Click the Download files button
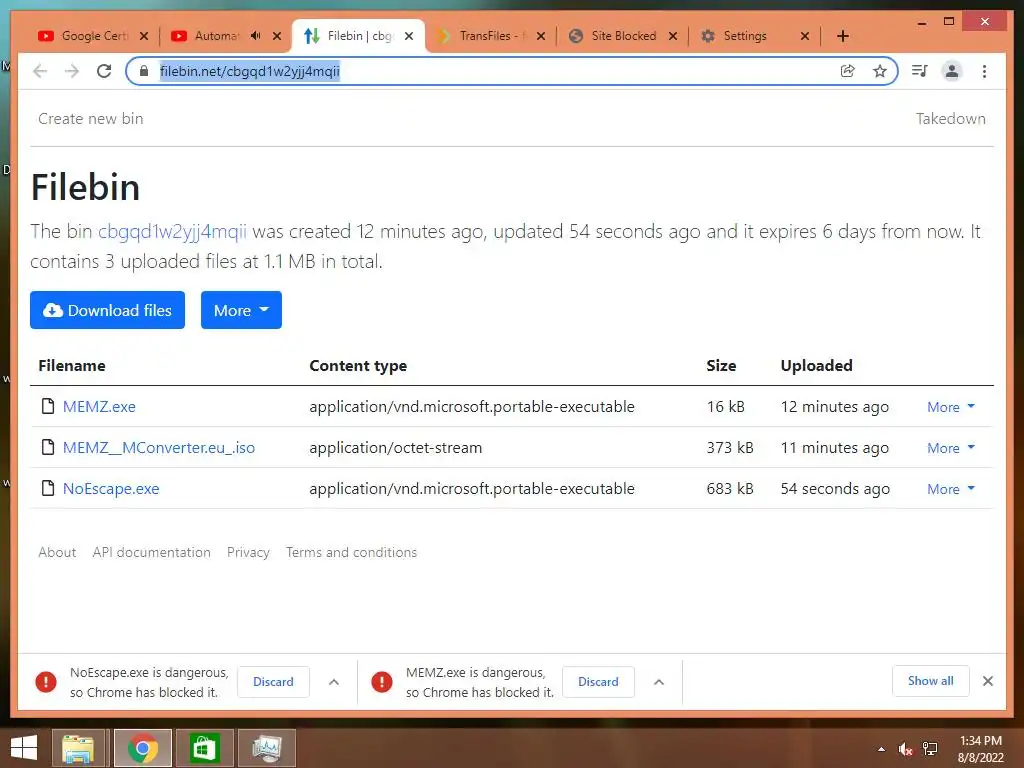Screen dimensions: 1024x768 click(x=107, y=310)
